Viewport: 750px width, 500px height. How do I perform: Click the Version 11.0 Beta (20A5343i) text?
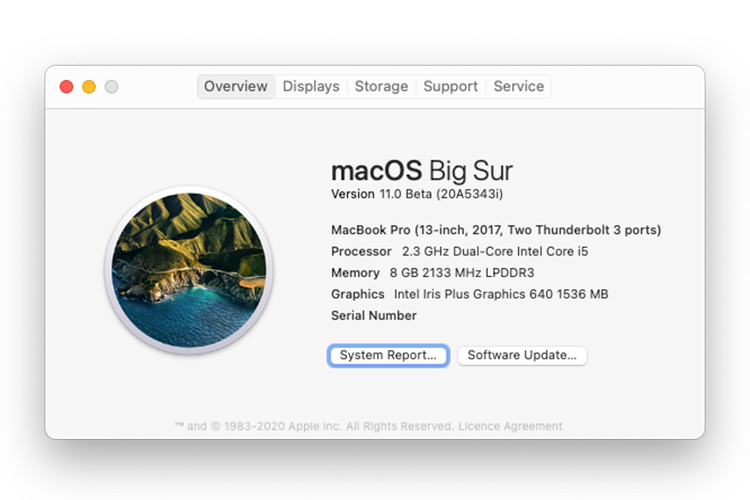coord(417,194)
